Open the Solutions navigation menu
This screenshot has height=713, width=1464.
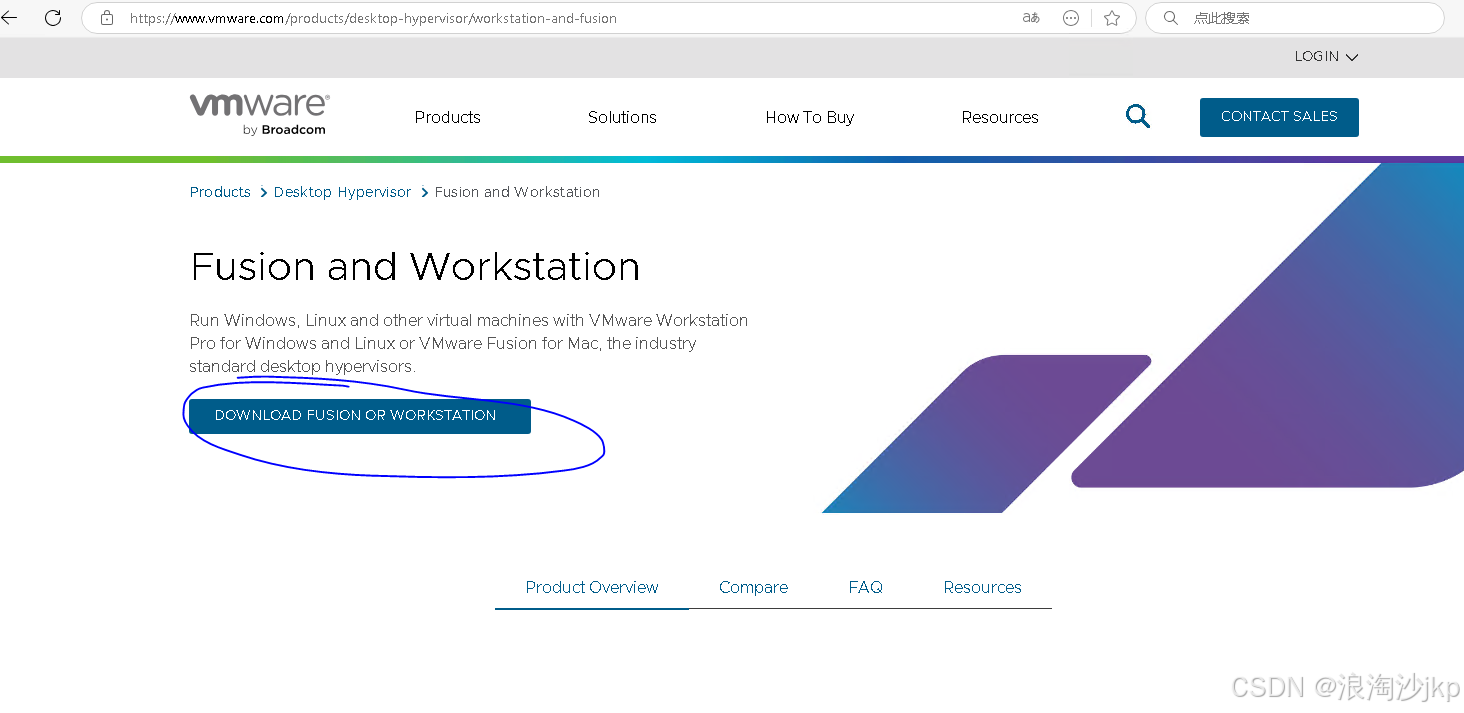622,117
